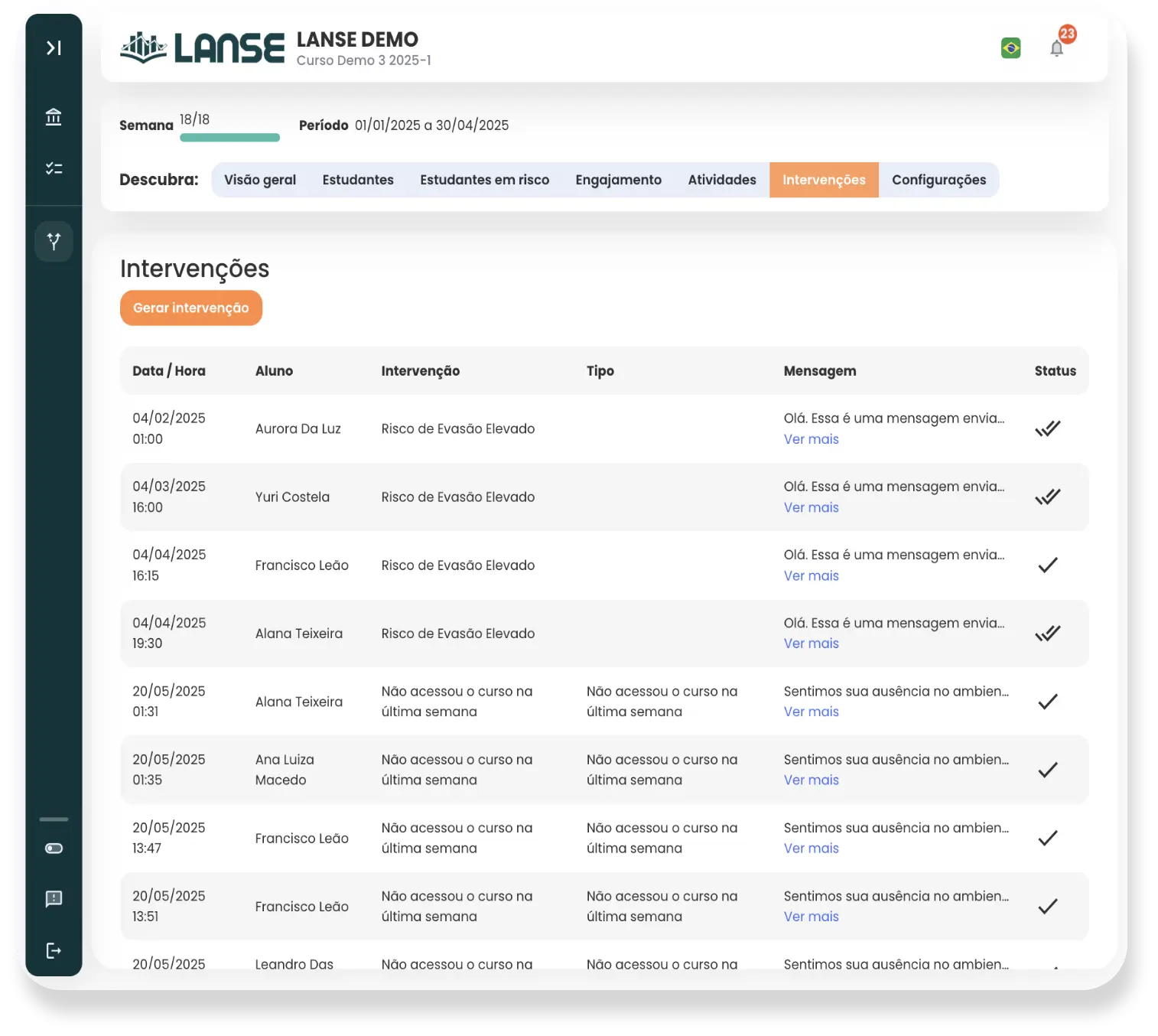Open the feedback message icon in sidebar

54,899
